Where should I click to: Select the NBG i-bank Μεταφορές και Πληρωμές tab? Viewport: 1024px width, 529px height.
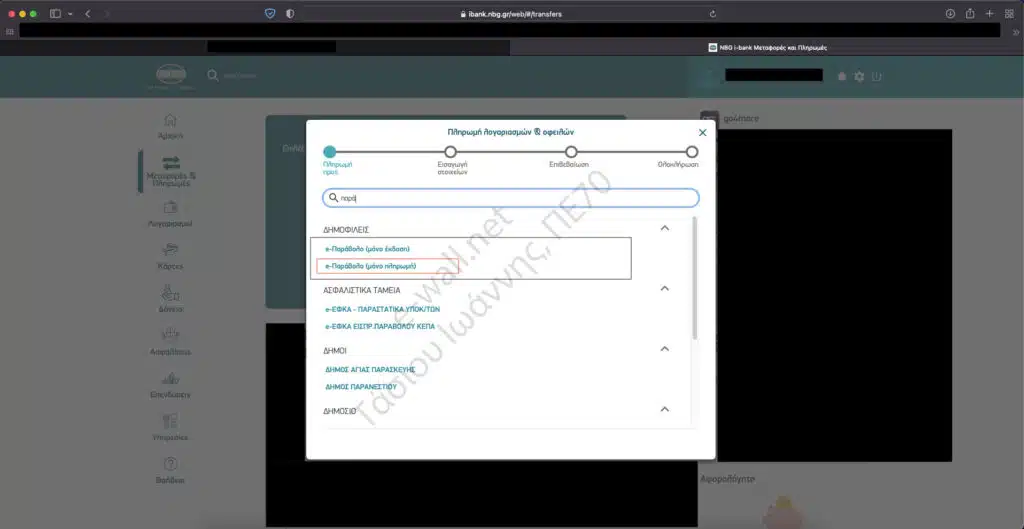pyautogui.click(x=767, y=48)
